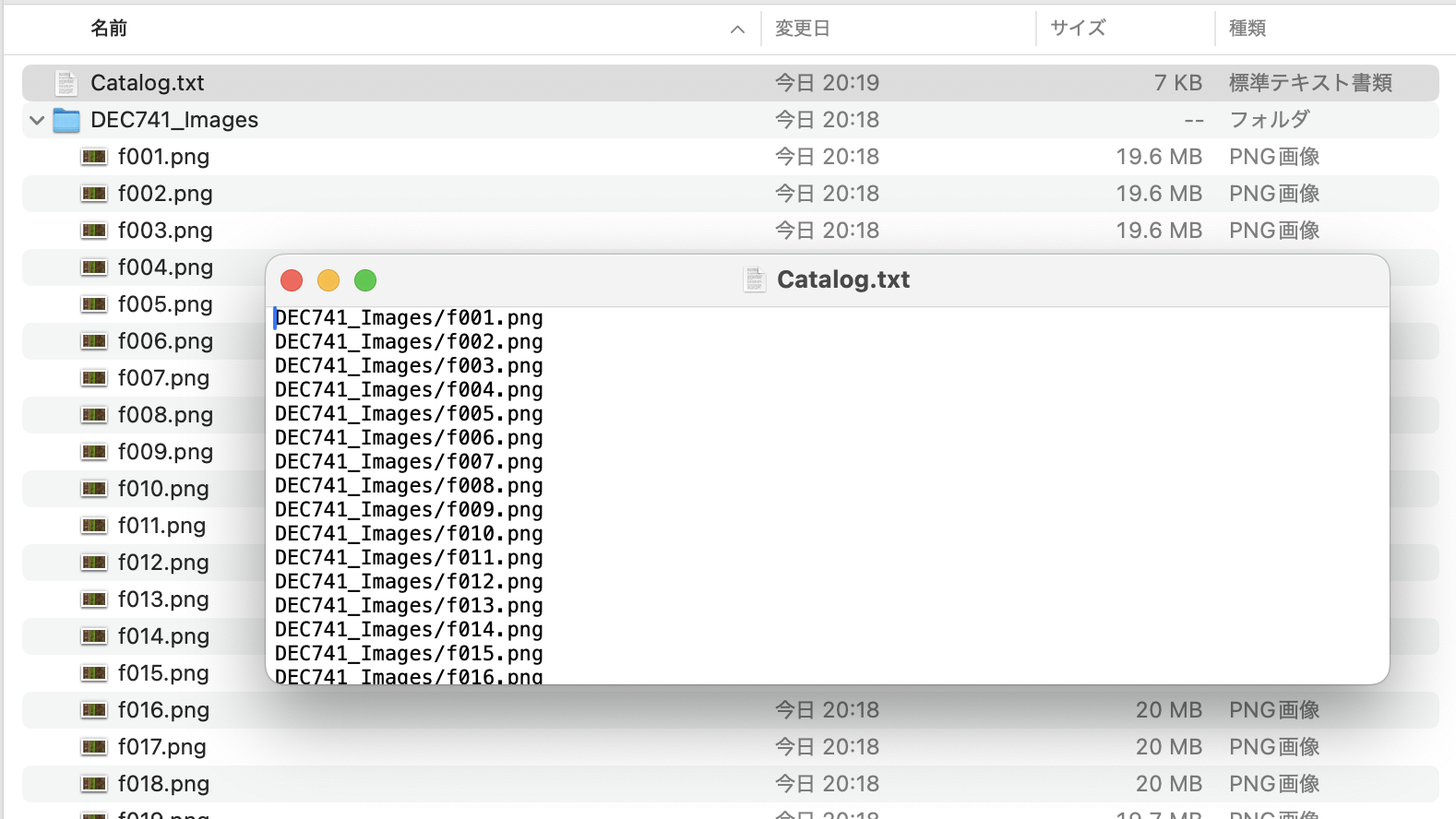1456x819 pixels.
Task: Select the f018.png file name
Action: tap(163, 784)
